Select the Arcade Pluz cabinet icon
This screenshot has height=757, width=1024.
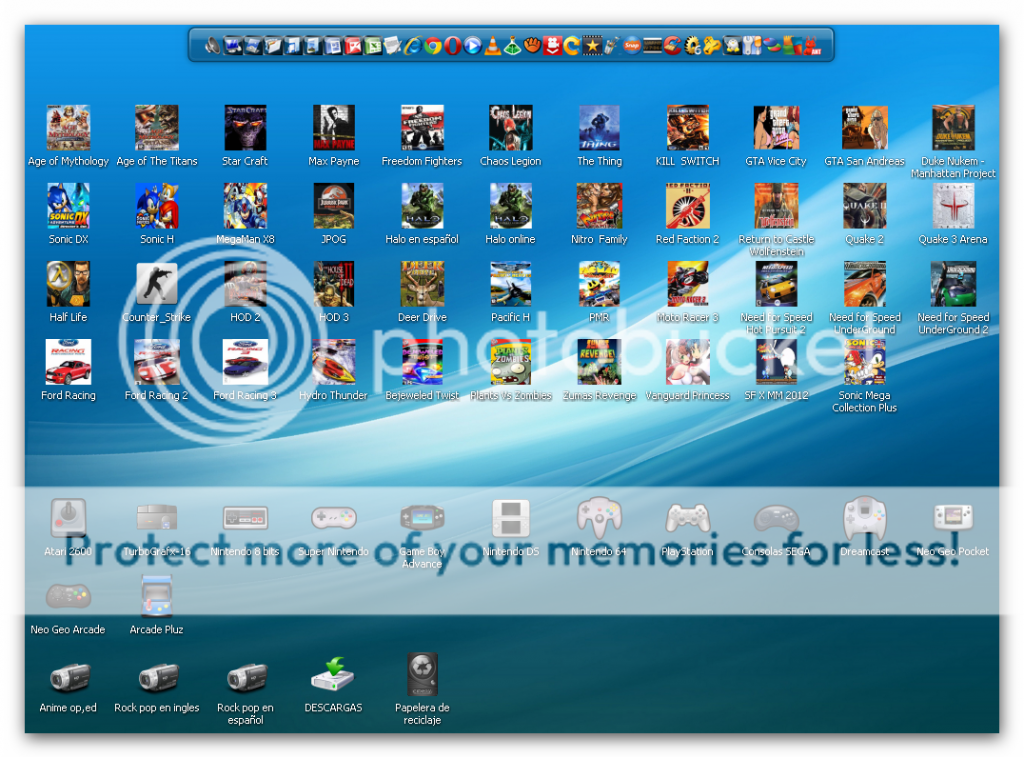tap(157, 596)
